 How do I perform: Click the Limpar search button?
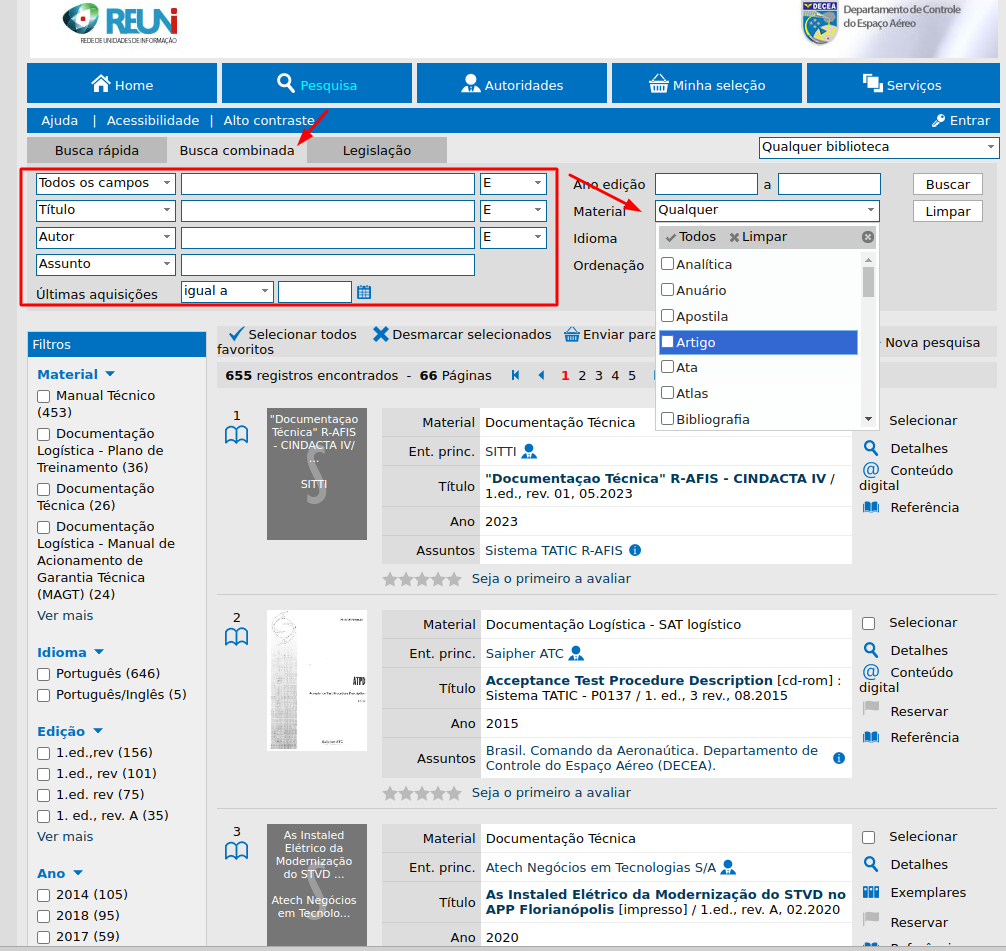948,211
